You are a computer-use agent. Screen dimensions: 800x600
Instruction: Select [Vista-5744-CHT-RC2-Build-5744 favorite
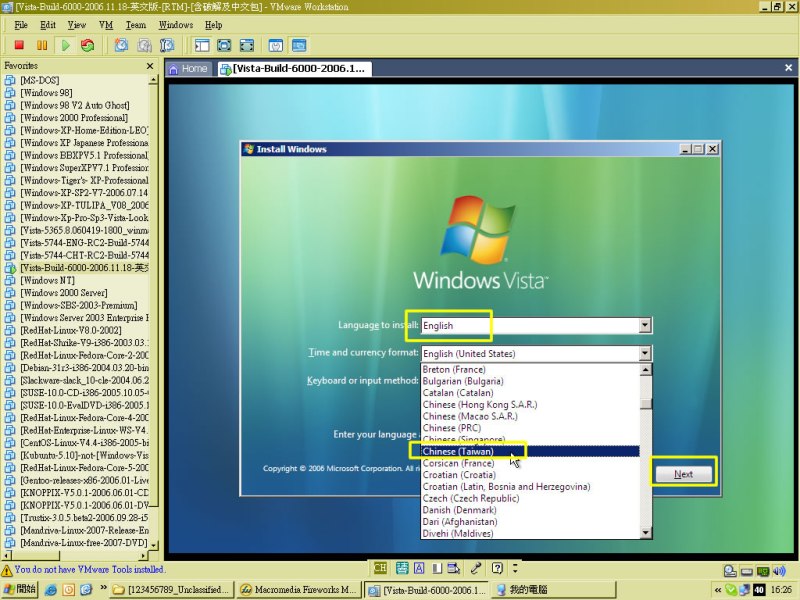(x=84, y=256)
